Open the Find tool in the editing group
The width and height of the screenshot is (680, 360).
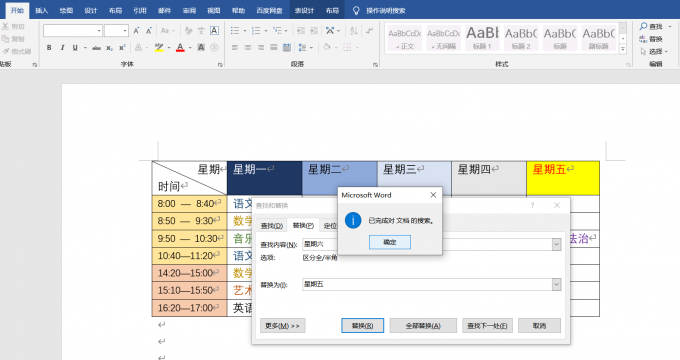pos(651,26)
